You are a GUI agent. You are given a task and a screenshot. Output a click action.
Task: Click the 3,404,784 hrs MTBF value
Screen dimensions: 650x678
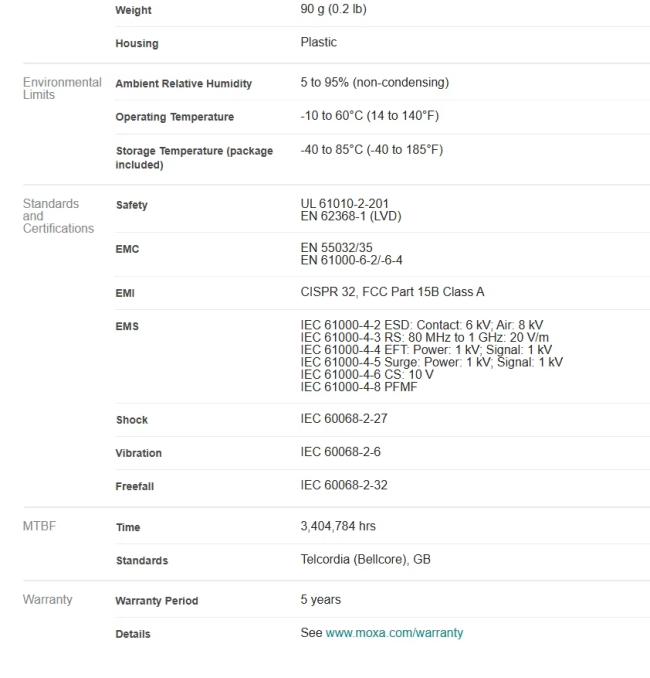click(x=338, y=526)
